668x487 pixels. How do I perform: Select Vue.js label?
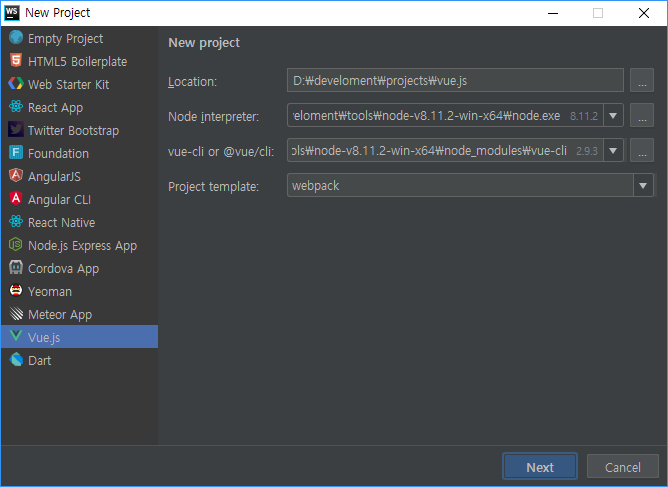44,338
